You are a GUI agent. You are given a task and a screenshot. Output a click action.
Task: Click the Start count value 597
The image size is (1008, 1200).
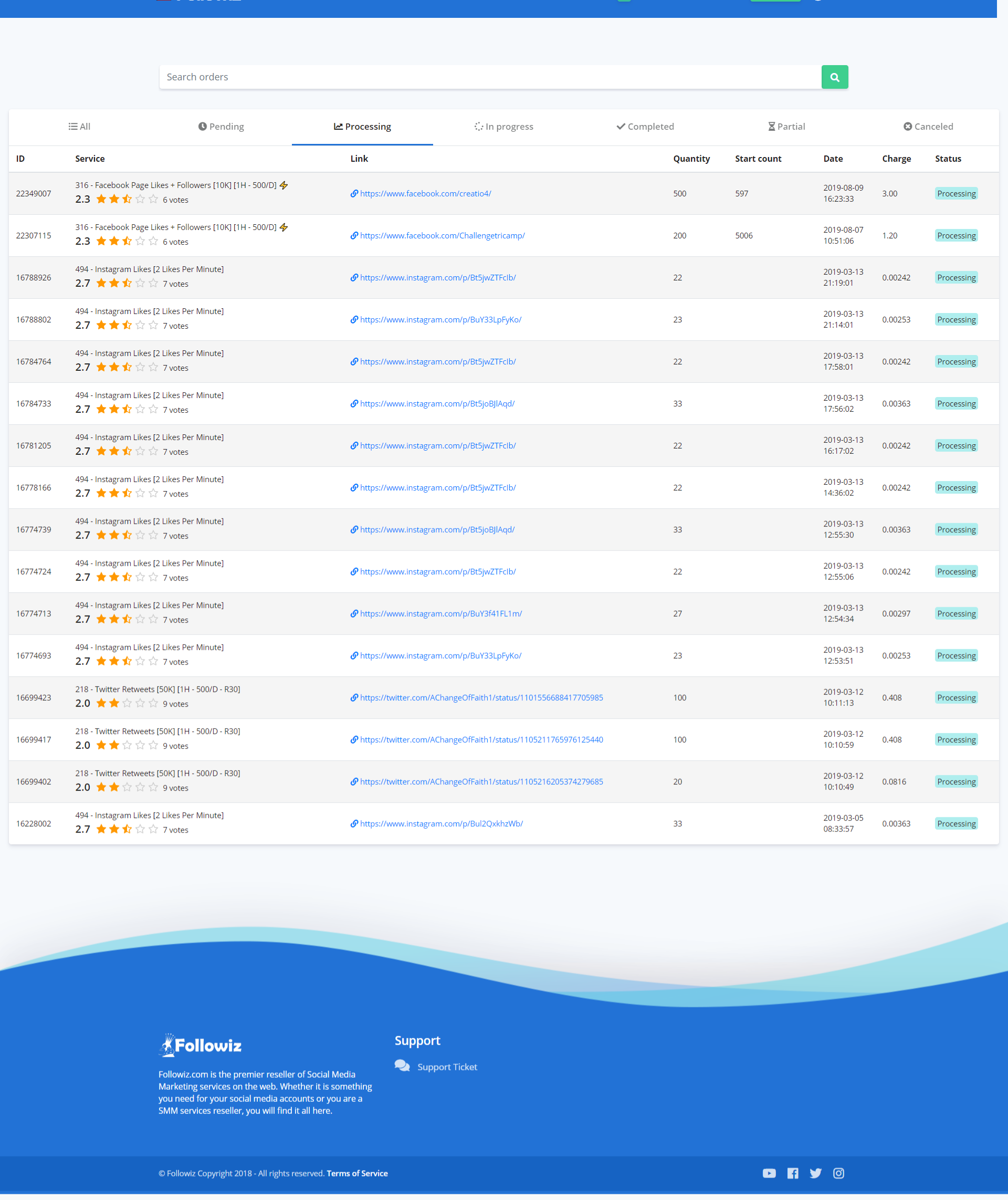tap(741, 194)
